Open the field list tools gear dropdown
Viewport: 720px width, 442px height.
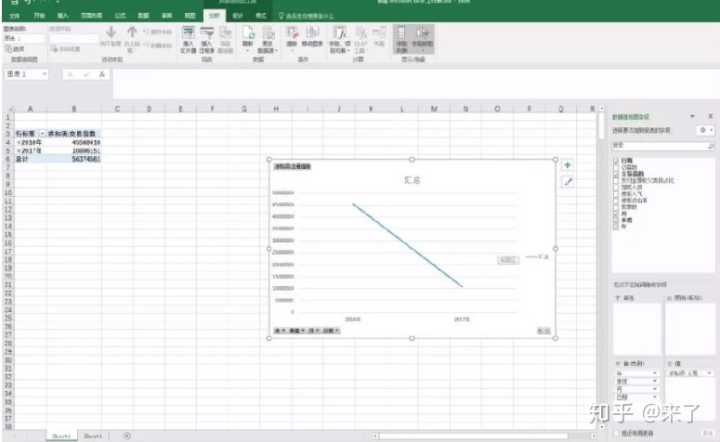(708, 130)
